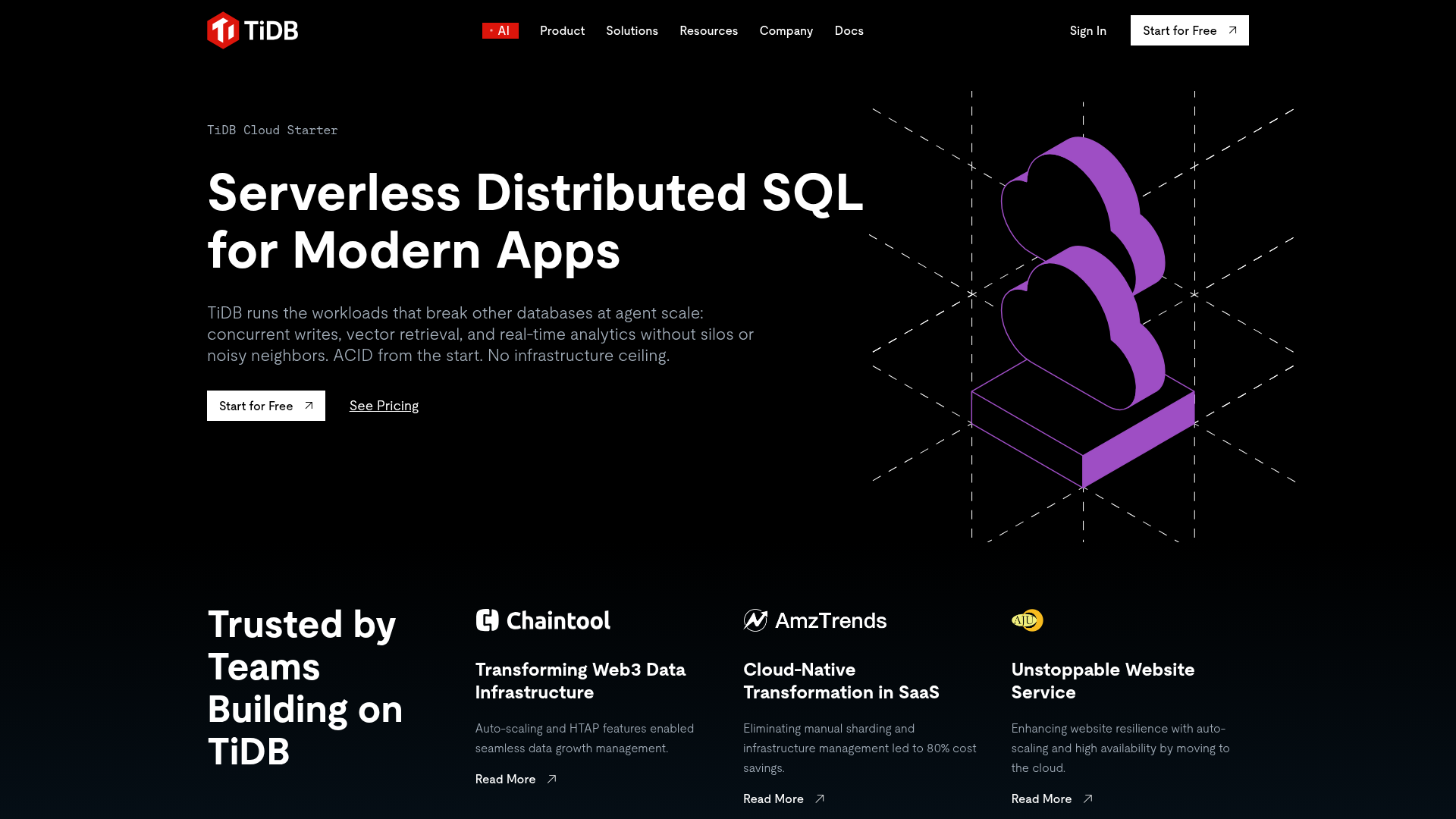Open Unstoppable Website Service heading

1103,681
